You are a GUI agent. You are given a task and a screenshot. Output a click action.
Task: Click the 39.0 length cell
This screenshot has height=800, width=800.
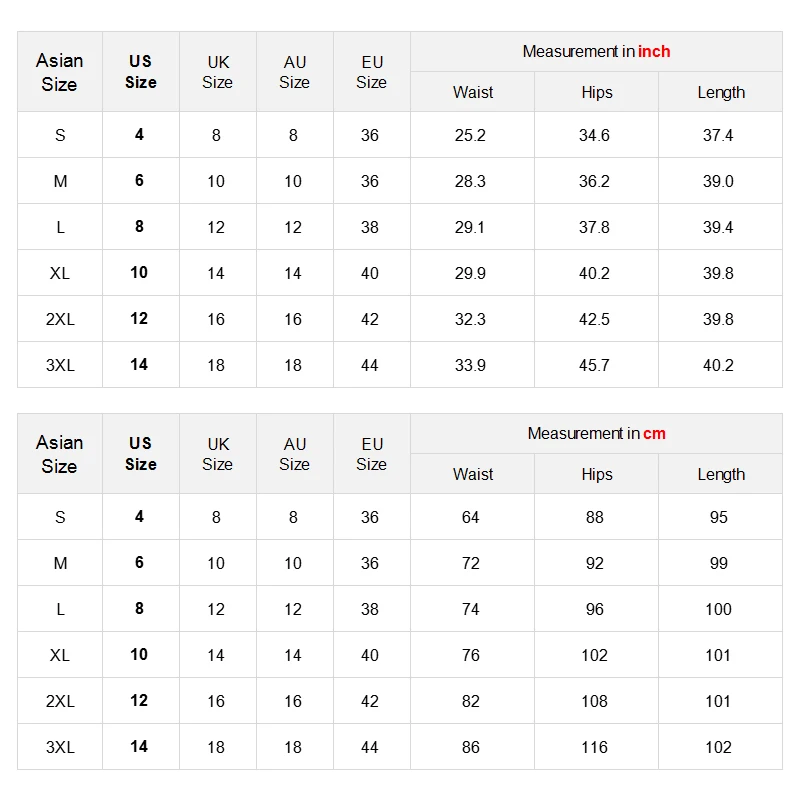(718, 181)
